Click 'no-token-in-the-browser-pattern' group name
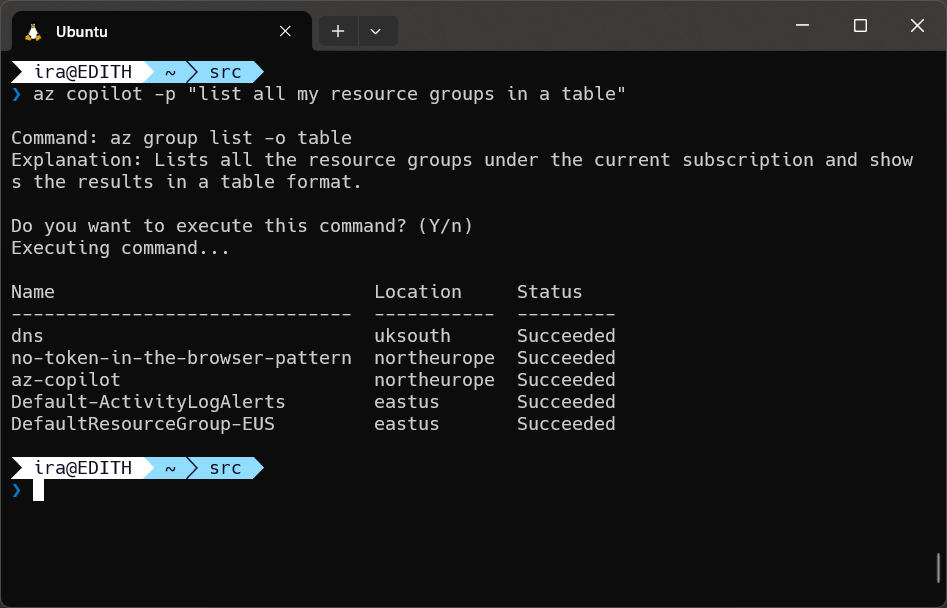 pos(181,358)
